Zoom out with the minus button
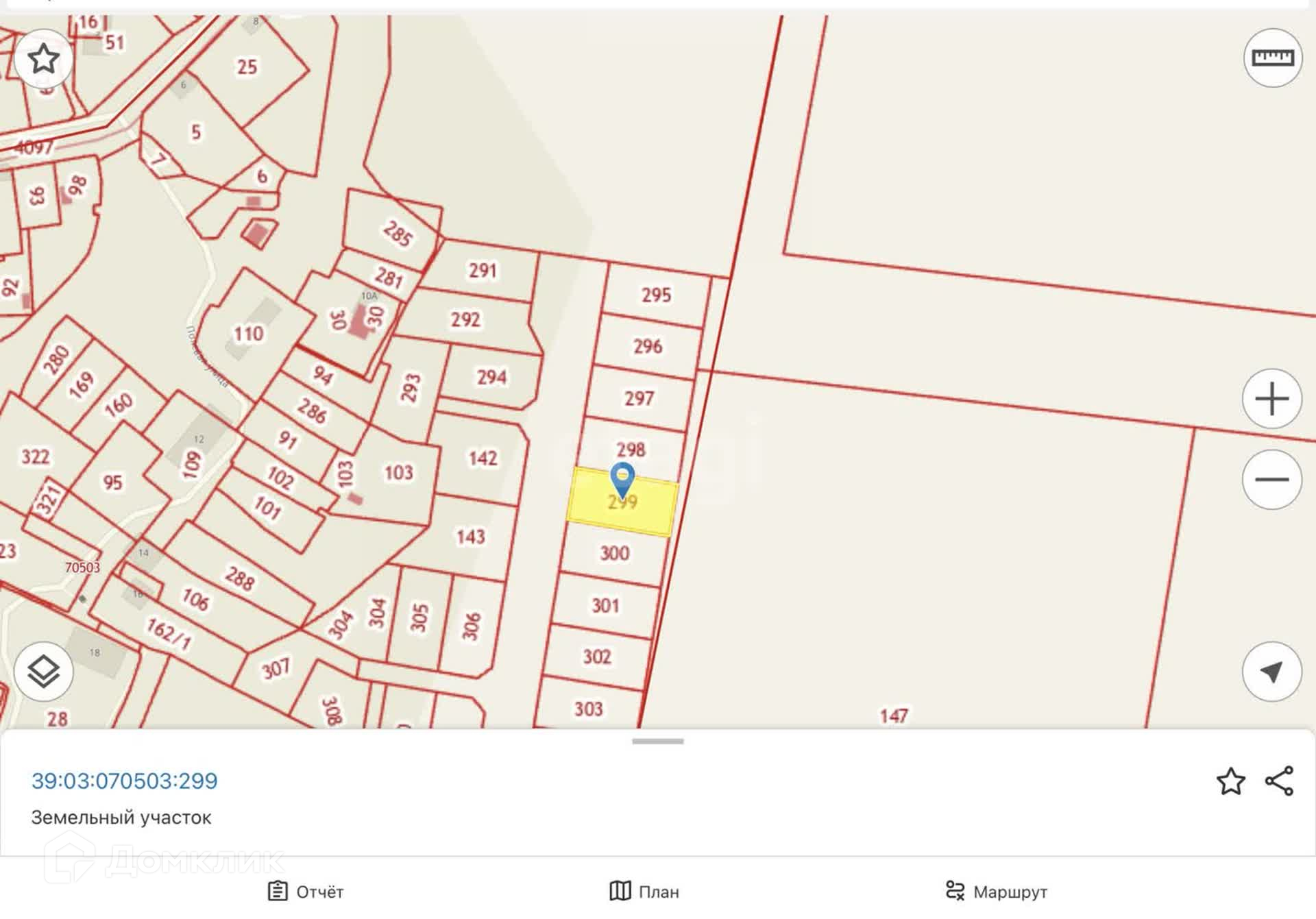 (1271, 480)
